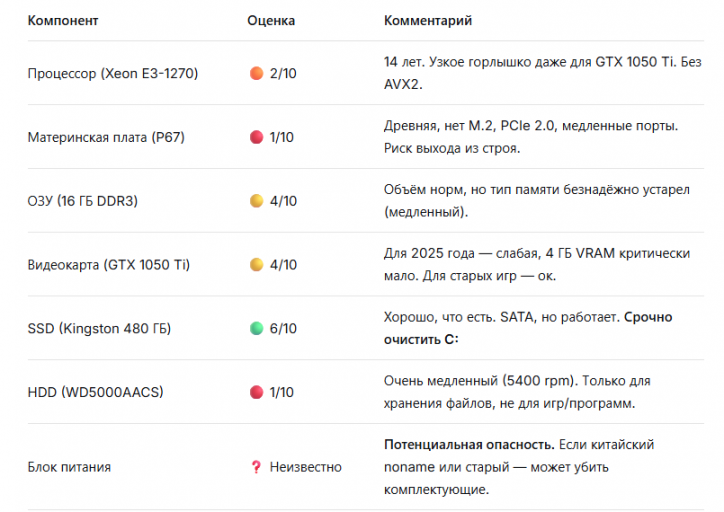Click the orange dot beside 2/10 rating
Viewport: 724px width, 512px height.
click(x=256, y=73)
